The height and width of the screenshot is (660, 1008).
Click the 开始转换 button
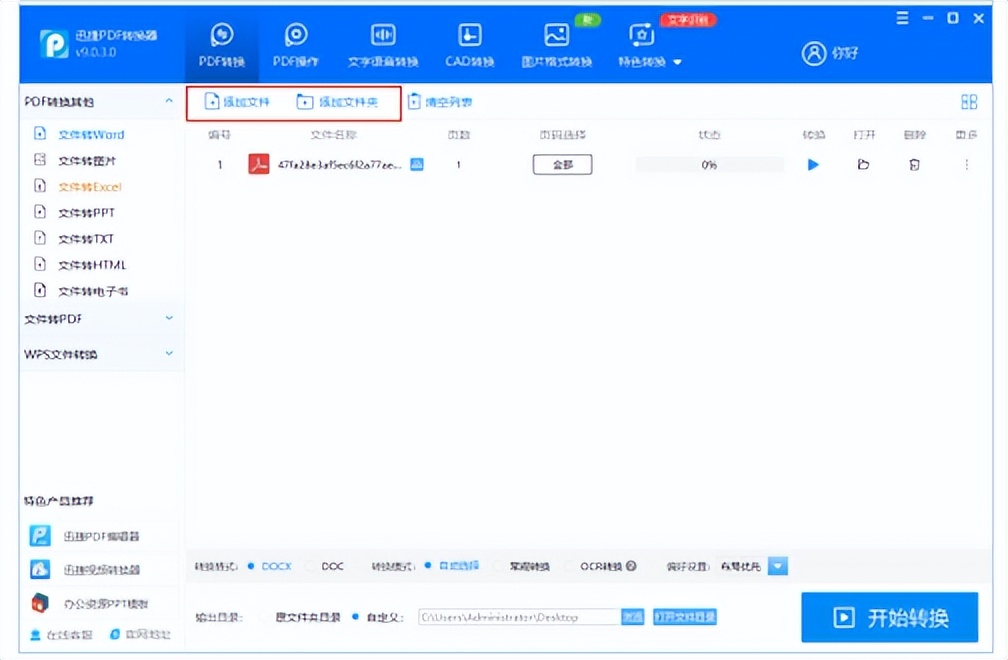(x=890, y=617)
